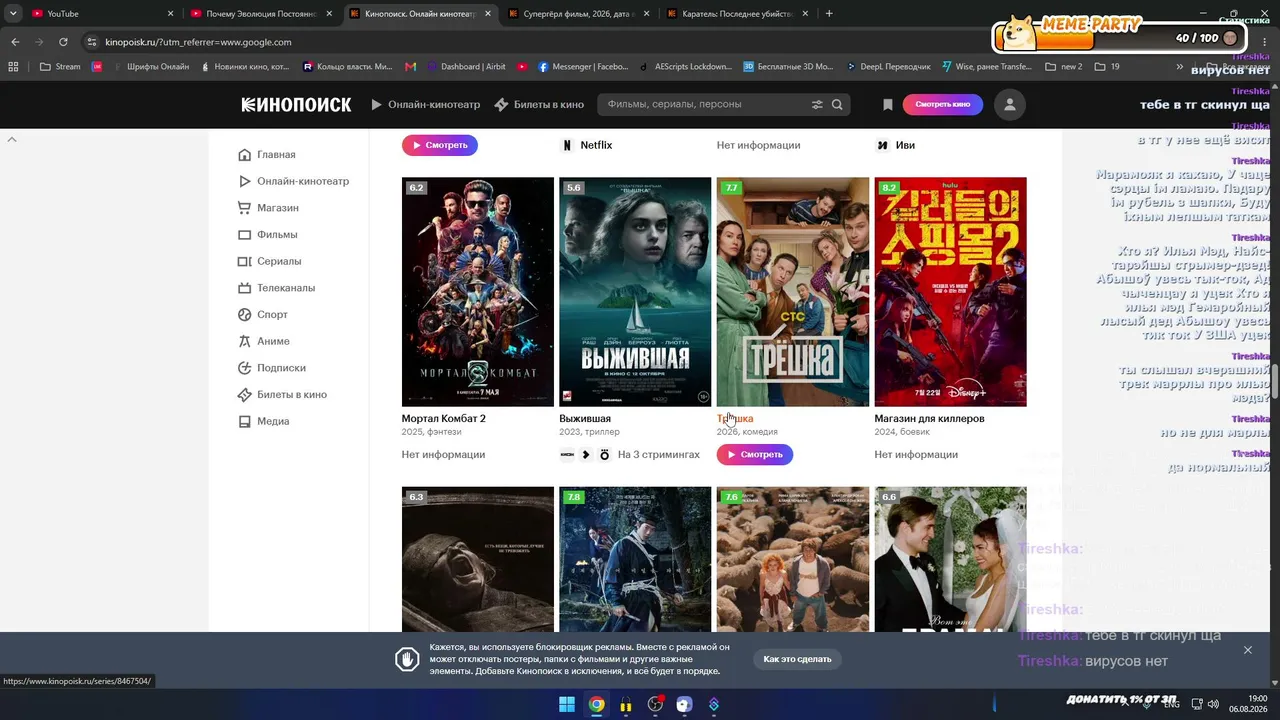Screen dimensions: 1280x720
Task: Click the Магазин cart icon in sidebar
Action: point(244,208)
